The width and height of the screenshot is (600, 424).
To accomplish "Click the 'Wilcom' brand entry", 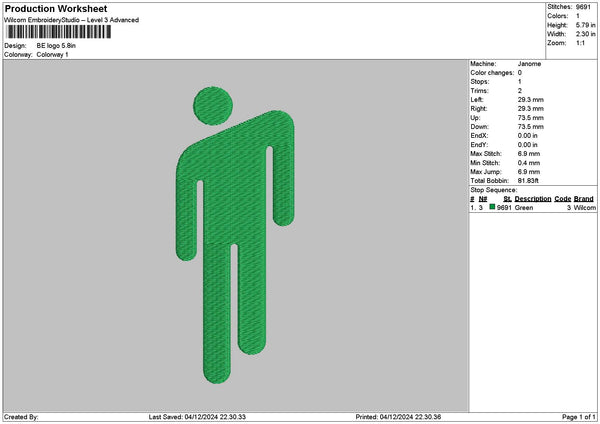I will (584, 207).
